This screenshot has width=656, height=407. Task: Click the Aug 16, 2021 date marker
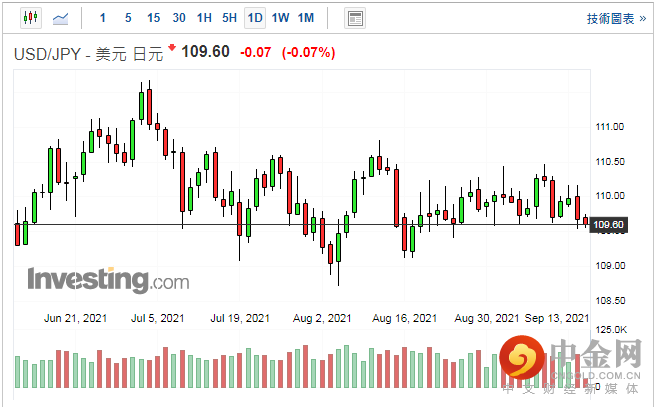tap(404, 319)
